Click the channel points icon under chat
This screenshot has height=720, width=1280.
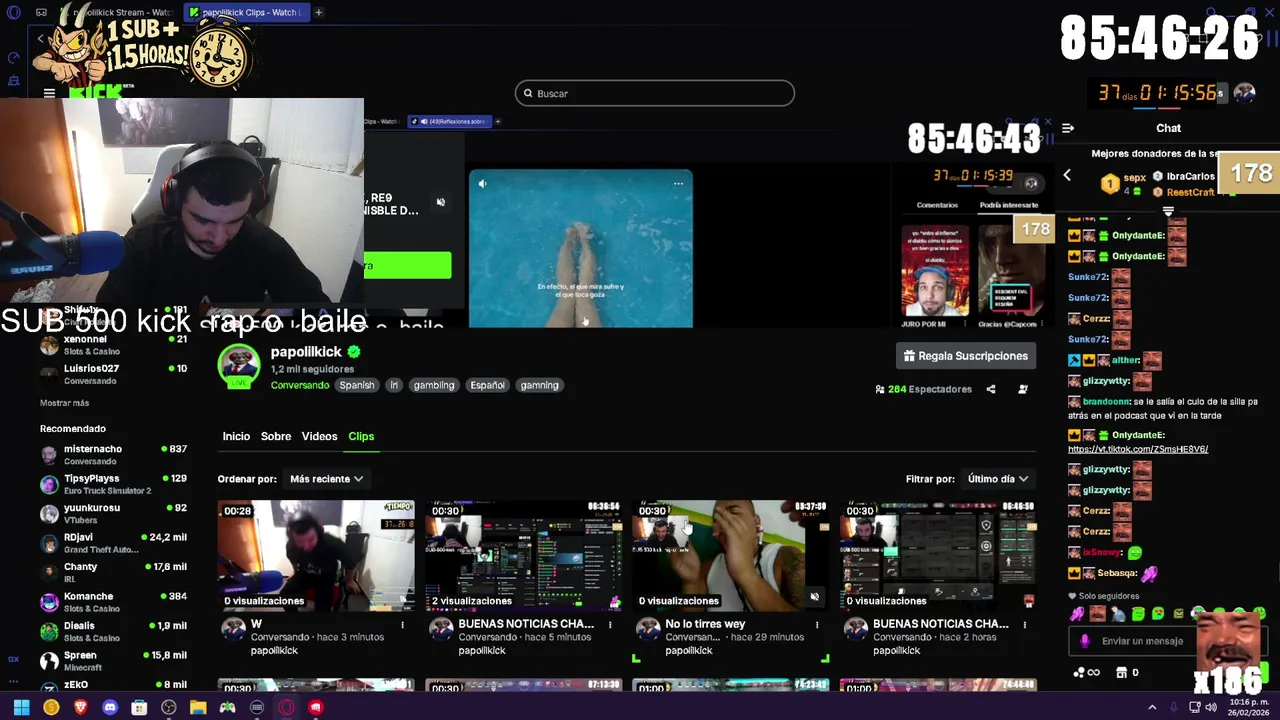1079,673
